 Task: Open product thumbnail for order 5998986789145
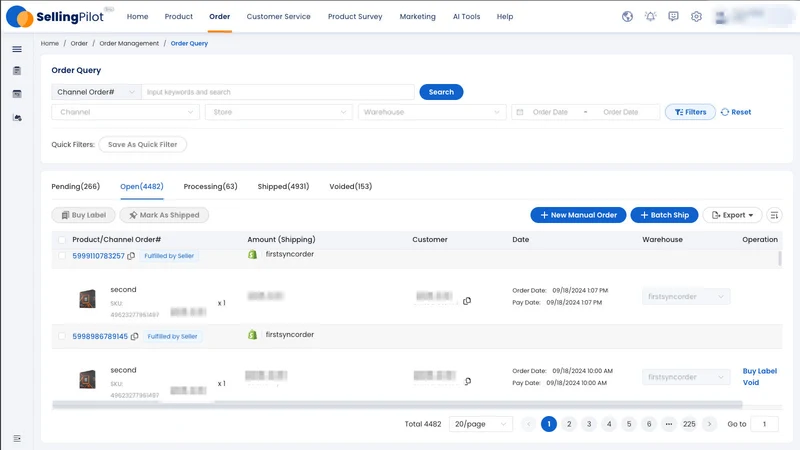point(87,379)
